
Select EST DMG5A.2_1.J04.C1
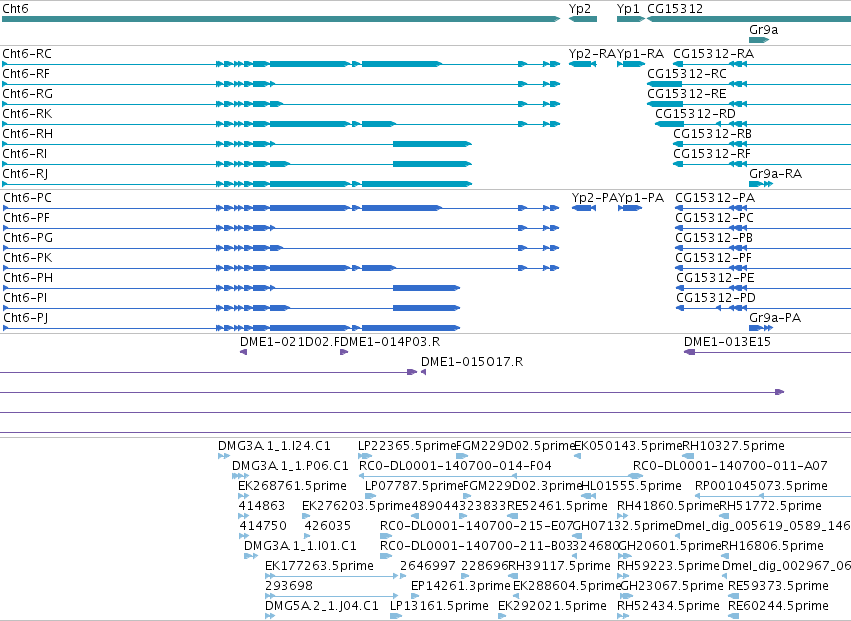click(x=321, y=606)
